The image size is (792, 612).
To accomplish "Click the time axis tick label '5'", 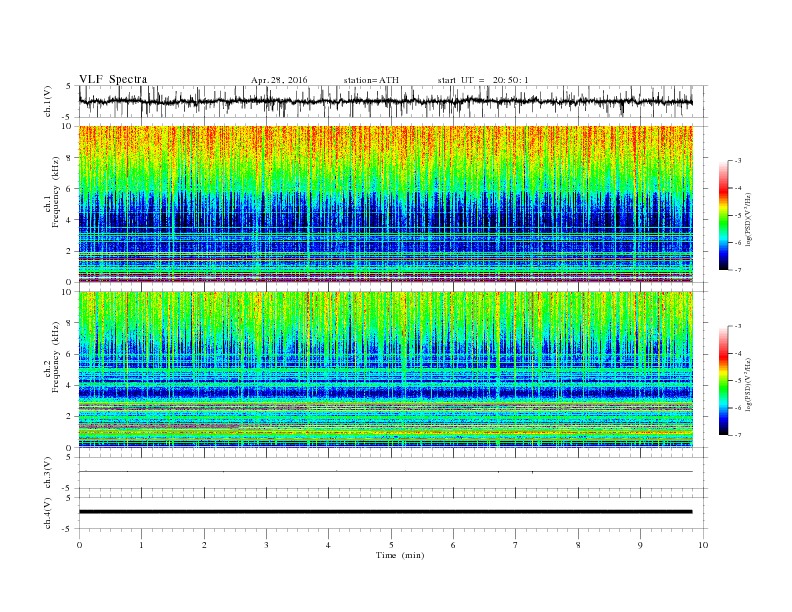I will (x=391, y=545).
